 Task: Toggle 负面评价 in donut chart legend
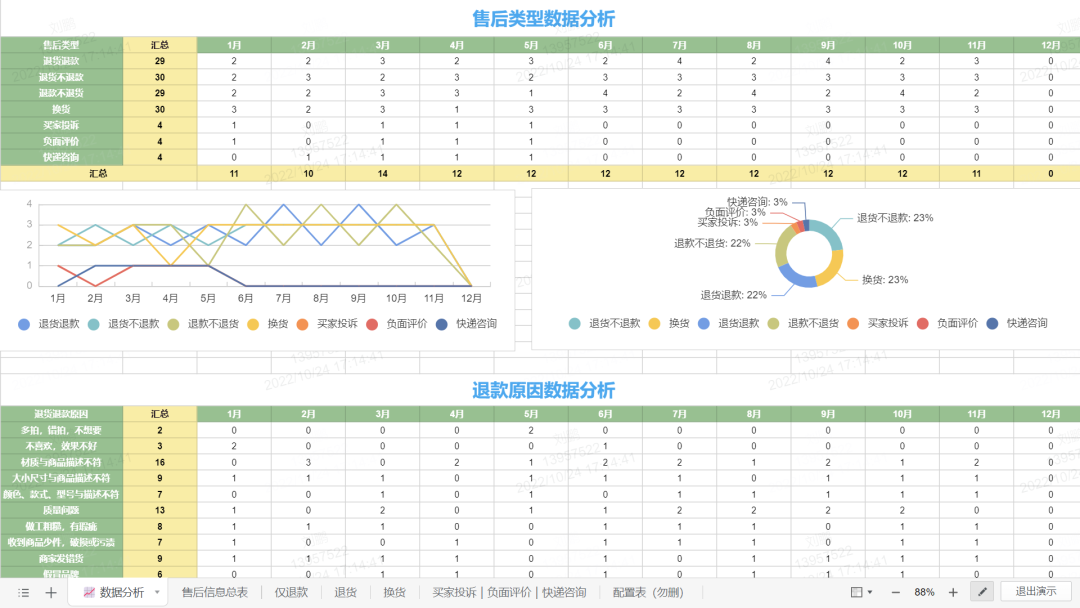(x=948, y=323)
